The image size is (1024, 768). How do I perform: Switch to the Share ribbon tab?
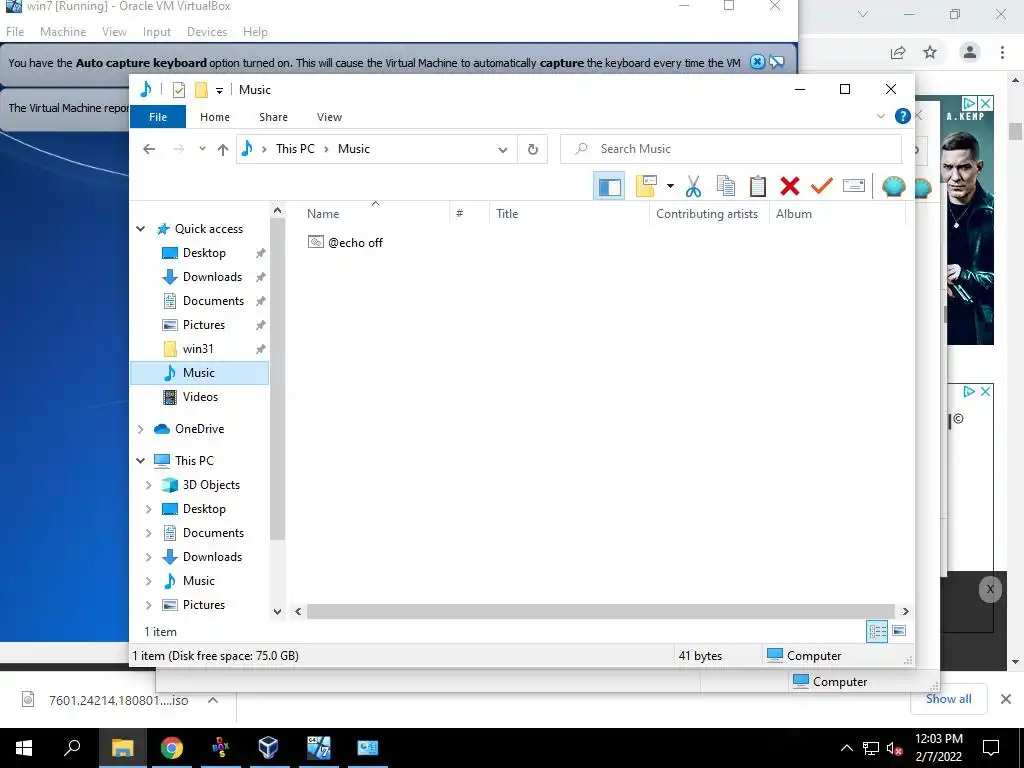pos(273,117)
